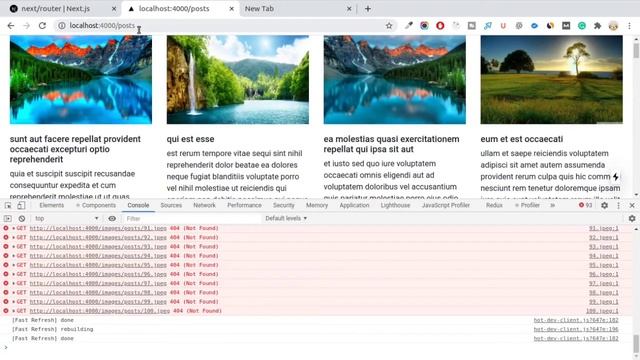
Task: Open the Default levels dropdown
Action: coord(286,218)
